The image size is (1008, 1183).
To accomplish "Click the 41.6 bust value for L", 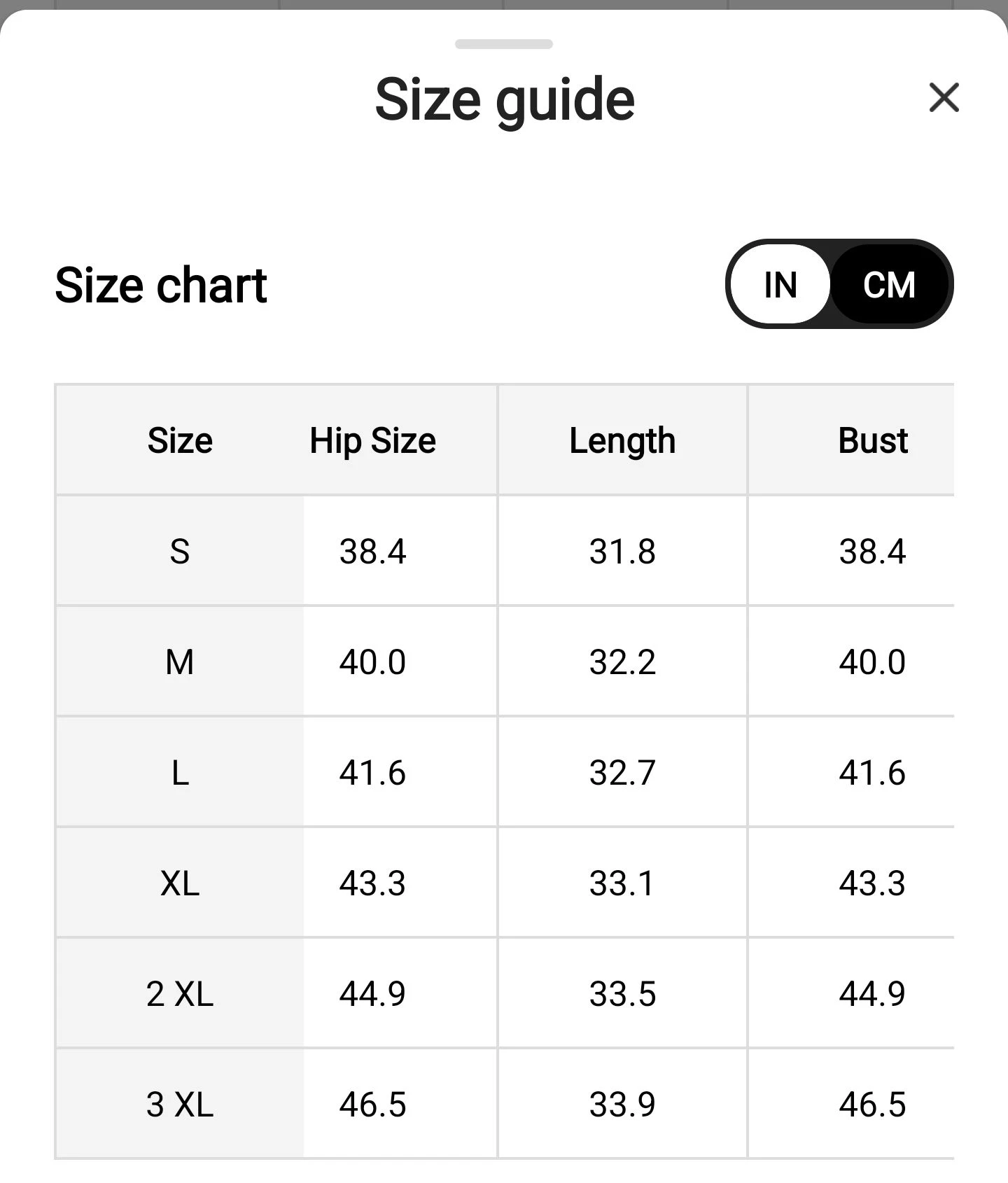I will pos(872,773).
